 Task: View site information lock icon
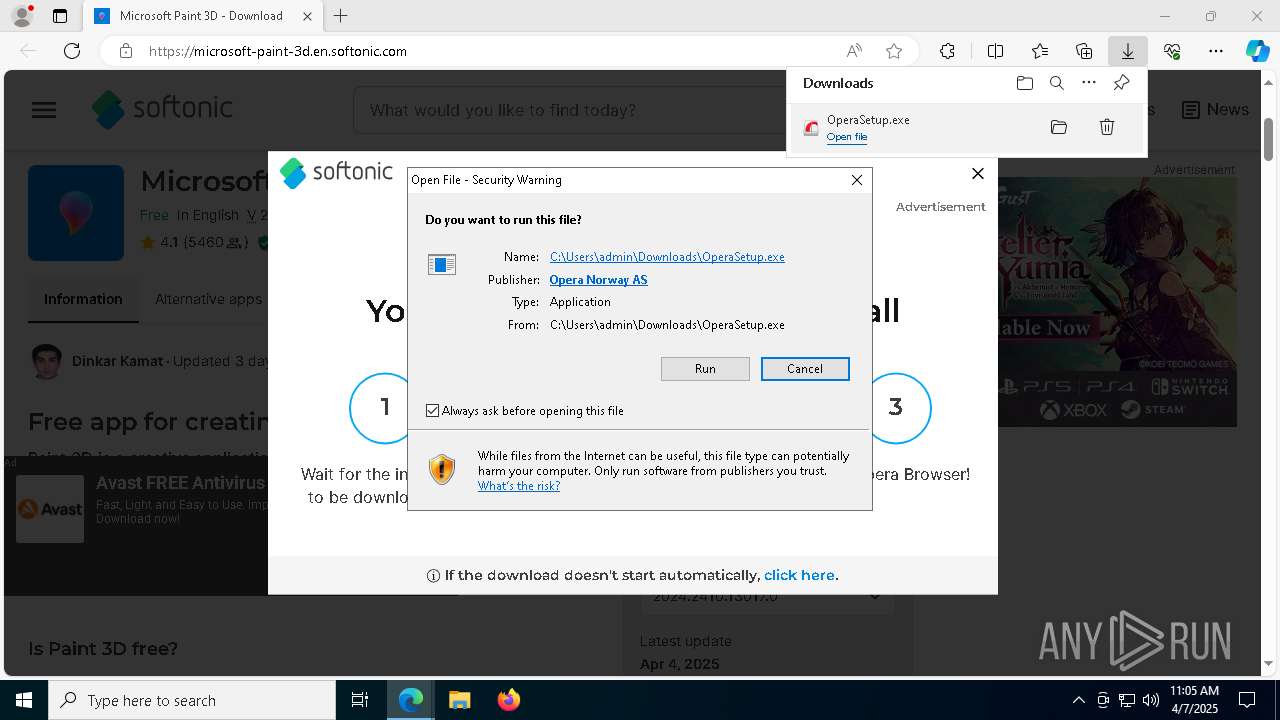tap(126, 51)
